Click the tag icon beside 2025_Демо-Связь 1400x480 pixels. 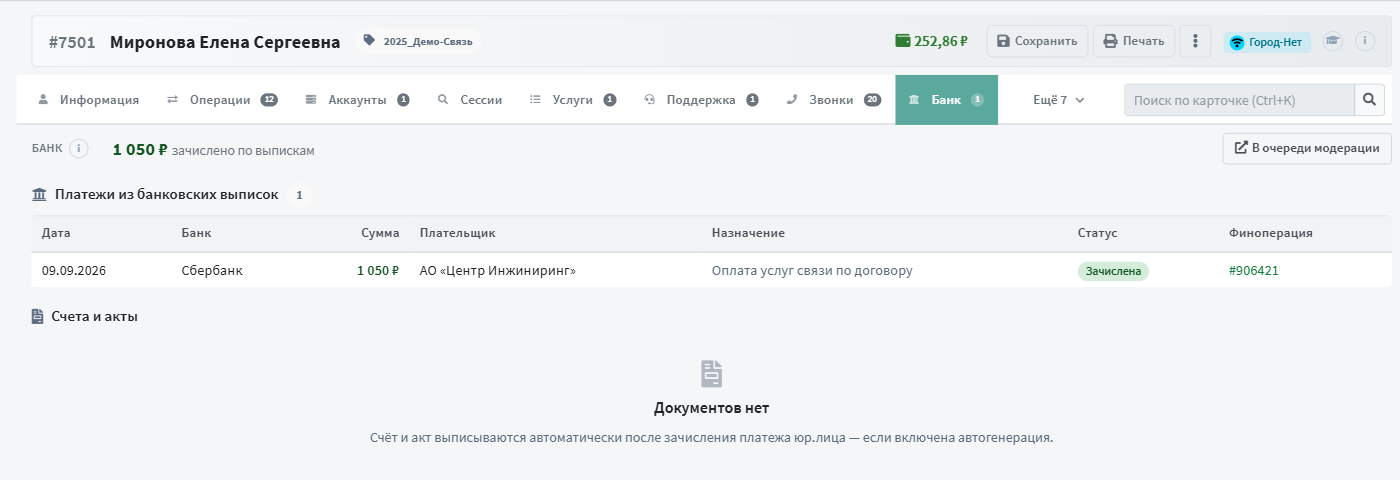point(369,41)
